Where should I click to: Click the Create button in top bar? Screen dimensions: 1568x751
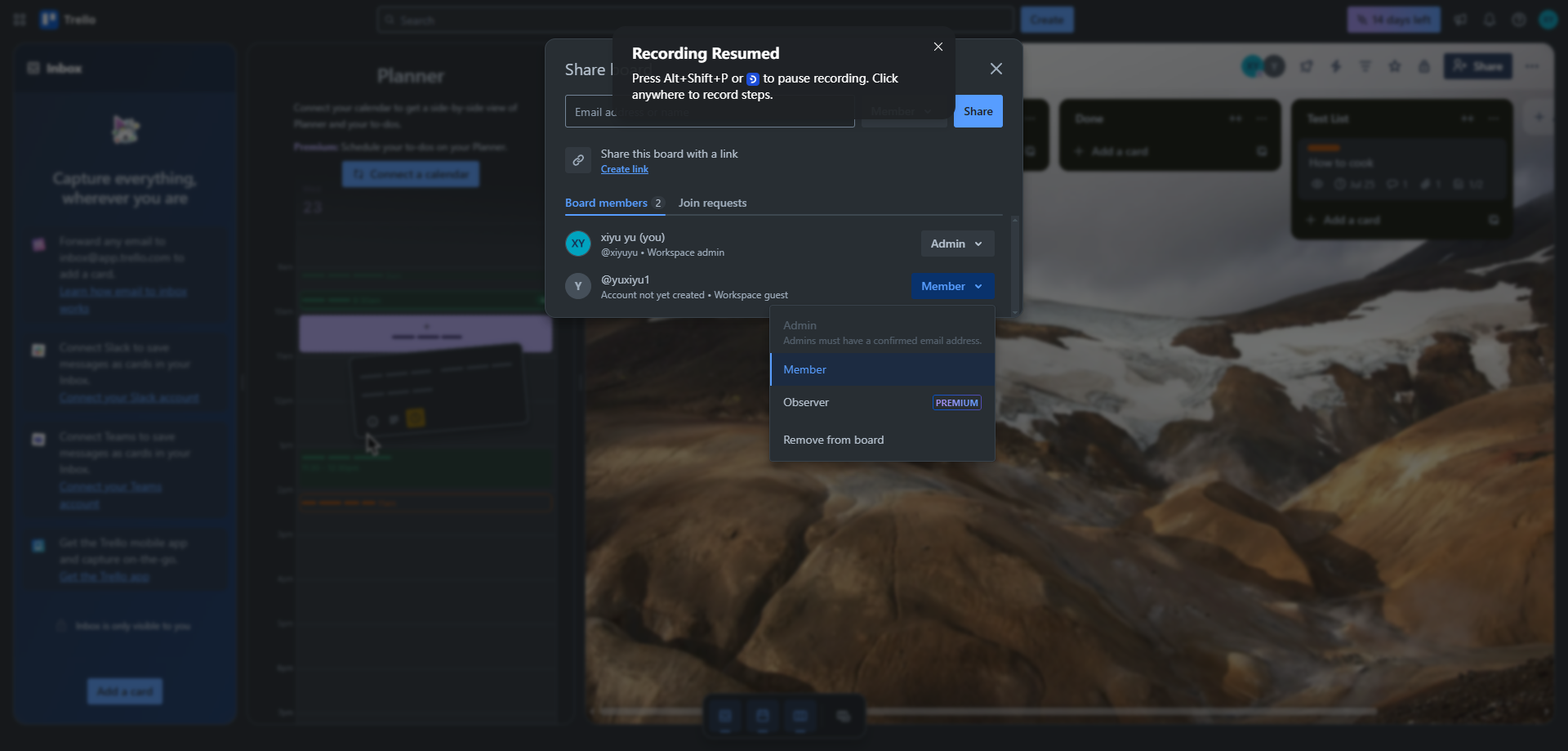coord(1047,20)
